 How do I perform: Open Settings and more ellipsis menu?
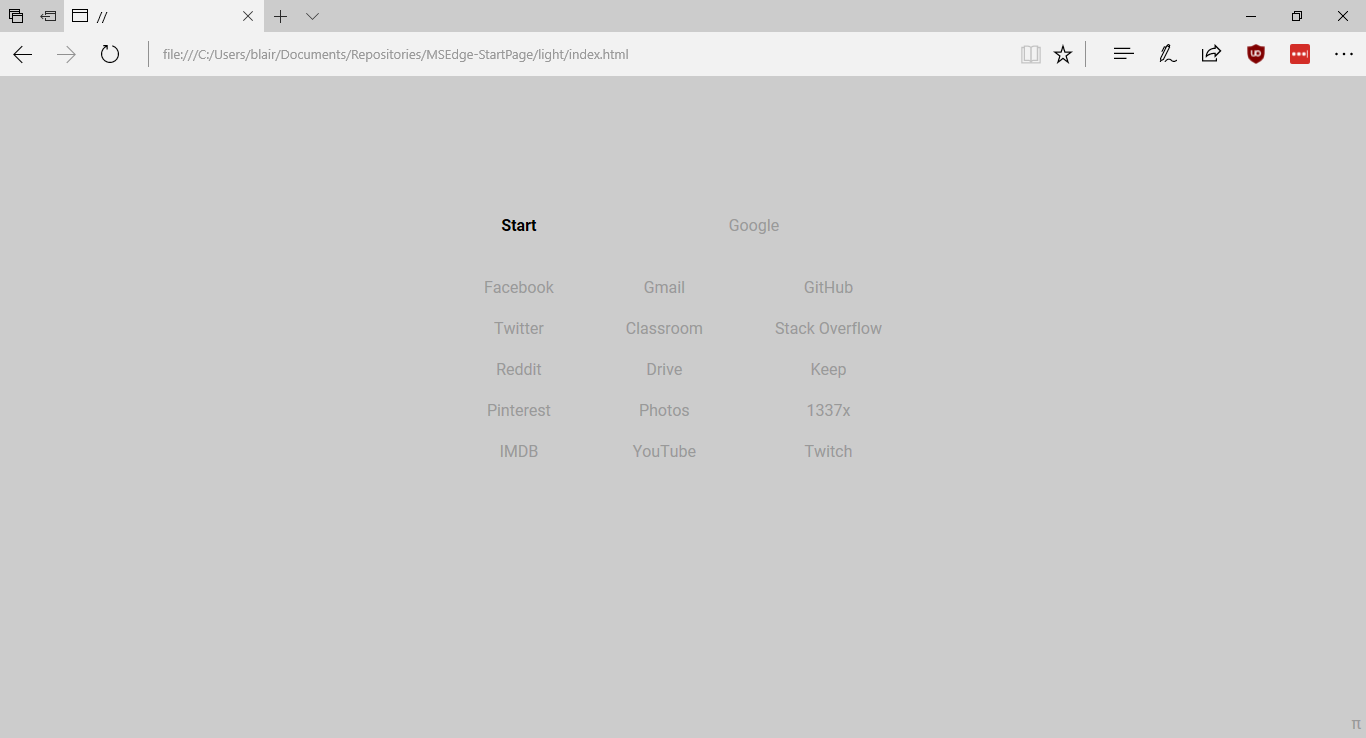coord(1344,55)
